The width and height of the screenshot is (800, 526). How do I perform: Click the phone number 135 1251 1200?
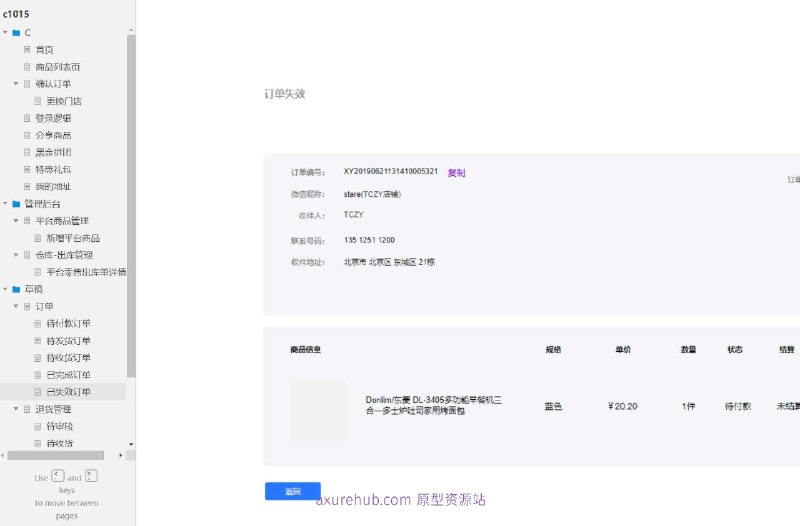click(x=369, y=240)
